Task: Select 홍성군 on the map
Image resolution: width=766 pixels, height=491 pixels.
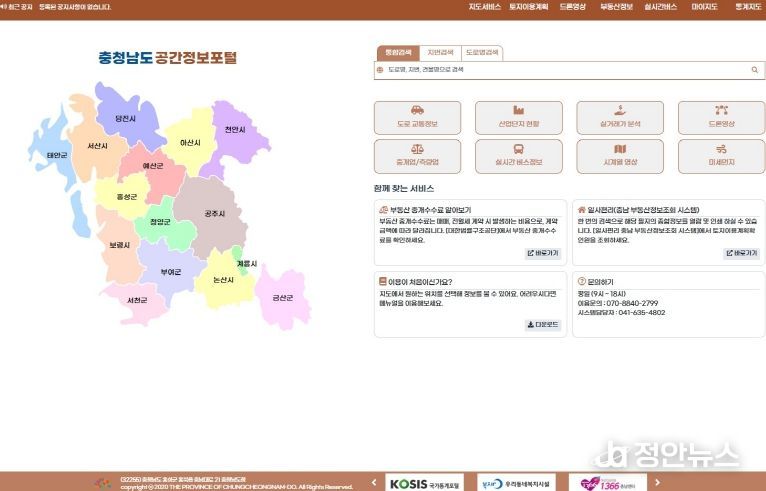Action: tap(127, 197)
